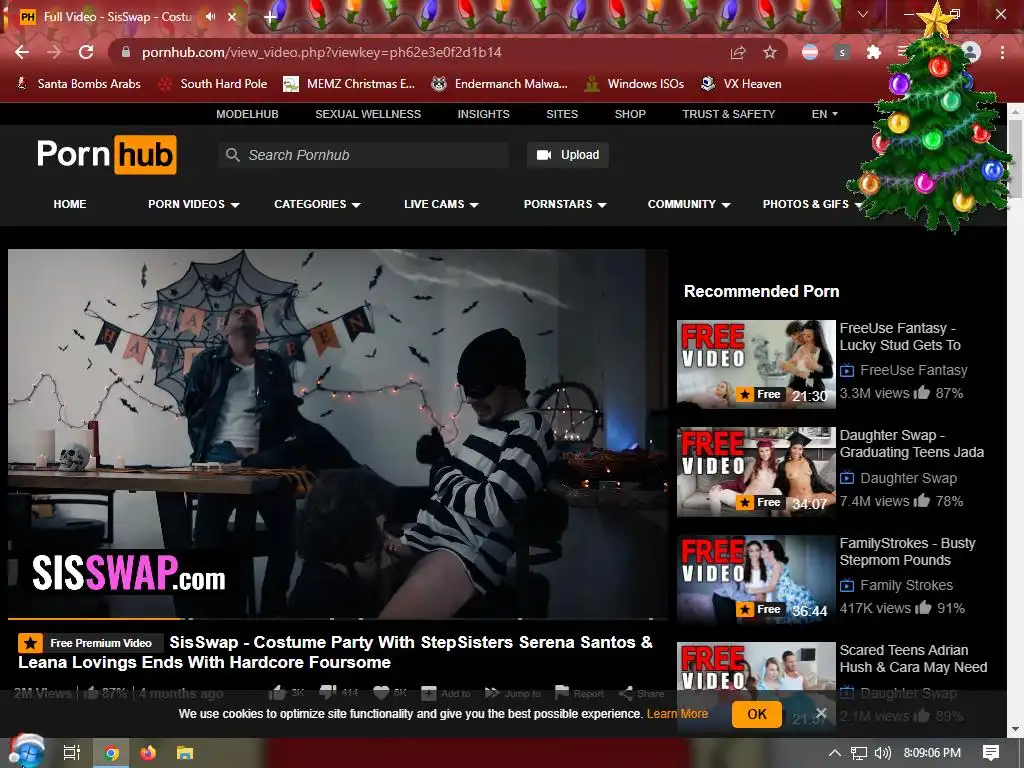This screenshot has width=1024, height=768.
Task: Open Task View on the taskbar
Action: (x=71, y=753)
